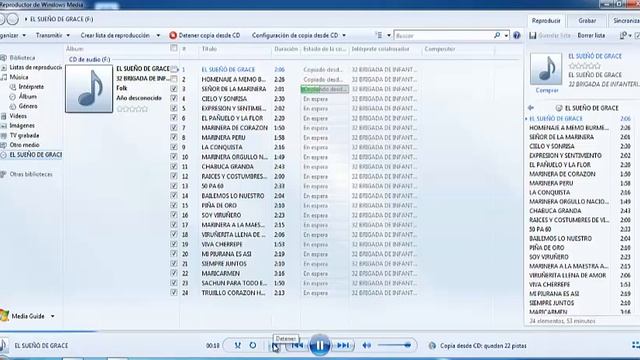Switch to the Grabar tab
The image size is (640, 360).
(587, 20)
